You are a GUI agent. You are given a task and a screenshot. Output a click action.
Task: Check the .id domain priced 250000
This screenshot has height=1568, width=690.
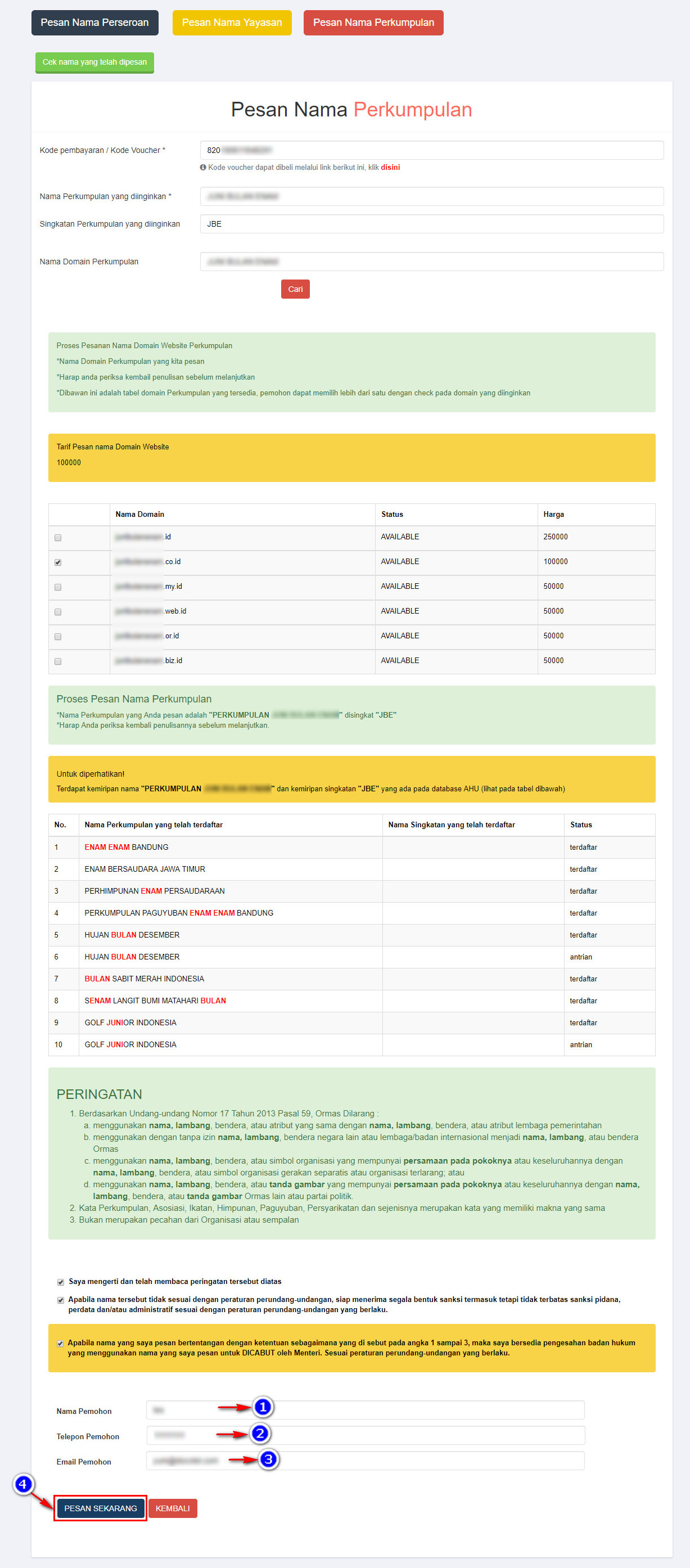tap(58, 538)
